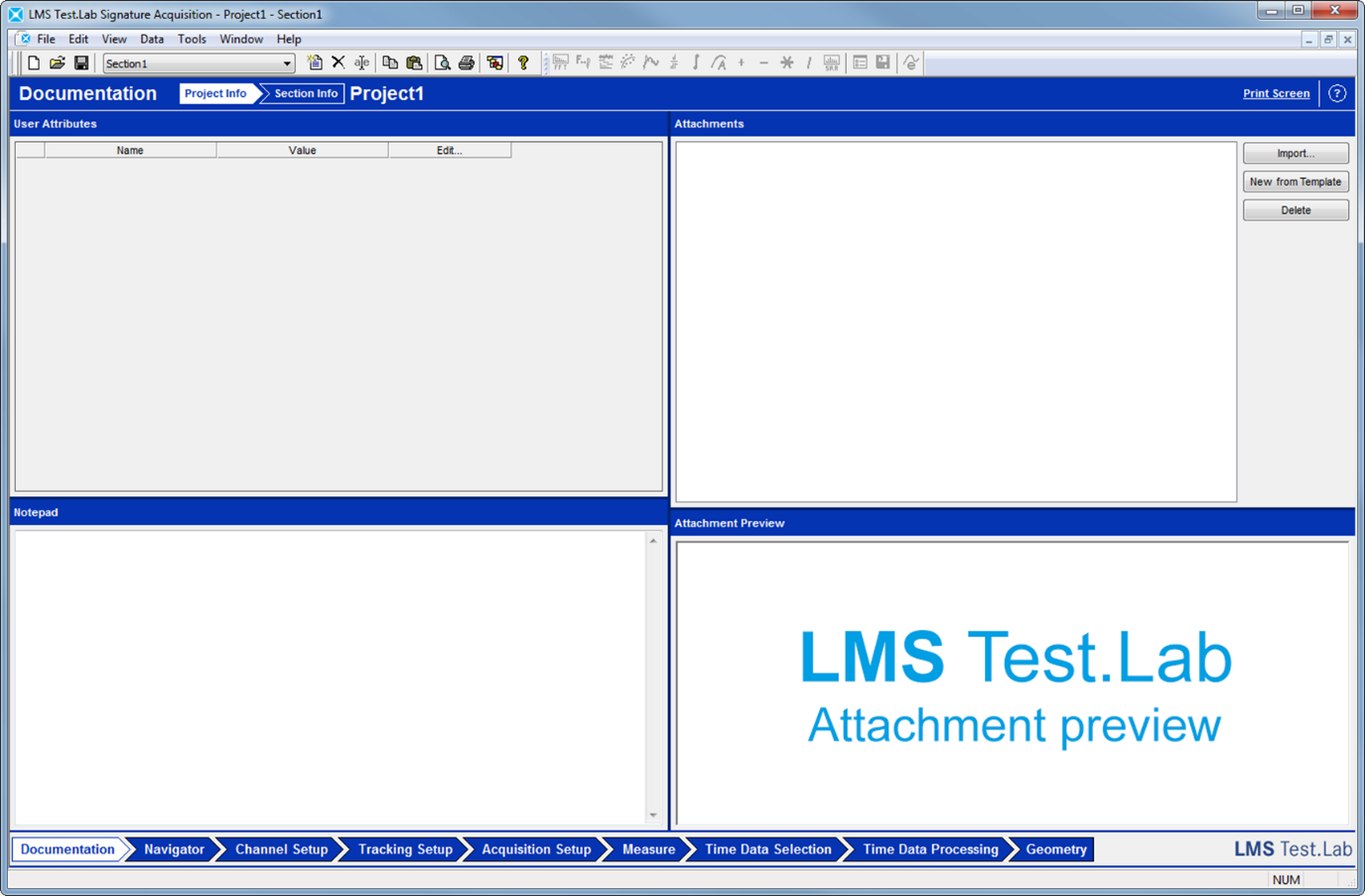This screenshot has height=896, width=1365.
Task: Click the greyed plus operator icon
Action: pyautogui.click(x=742, y=63)
